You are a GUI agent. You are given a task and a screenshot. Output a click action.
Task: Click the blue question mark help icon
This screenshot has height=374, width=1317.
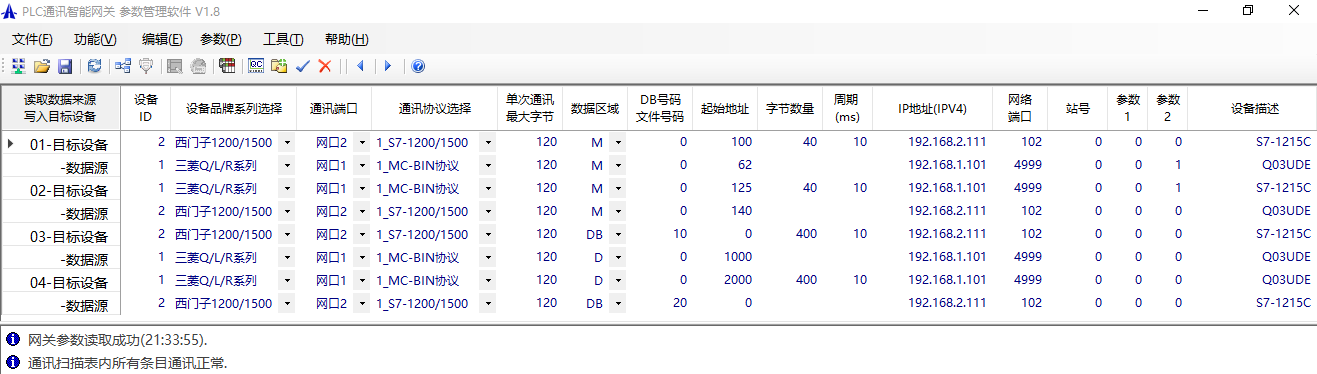418,66
